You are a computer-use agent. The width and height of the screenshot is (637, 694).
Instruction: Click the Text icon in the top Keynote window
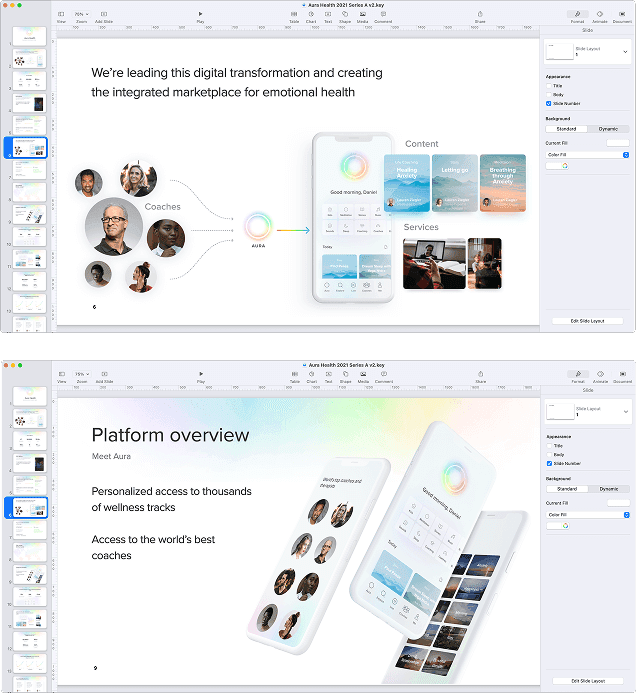(328, 14)
